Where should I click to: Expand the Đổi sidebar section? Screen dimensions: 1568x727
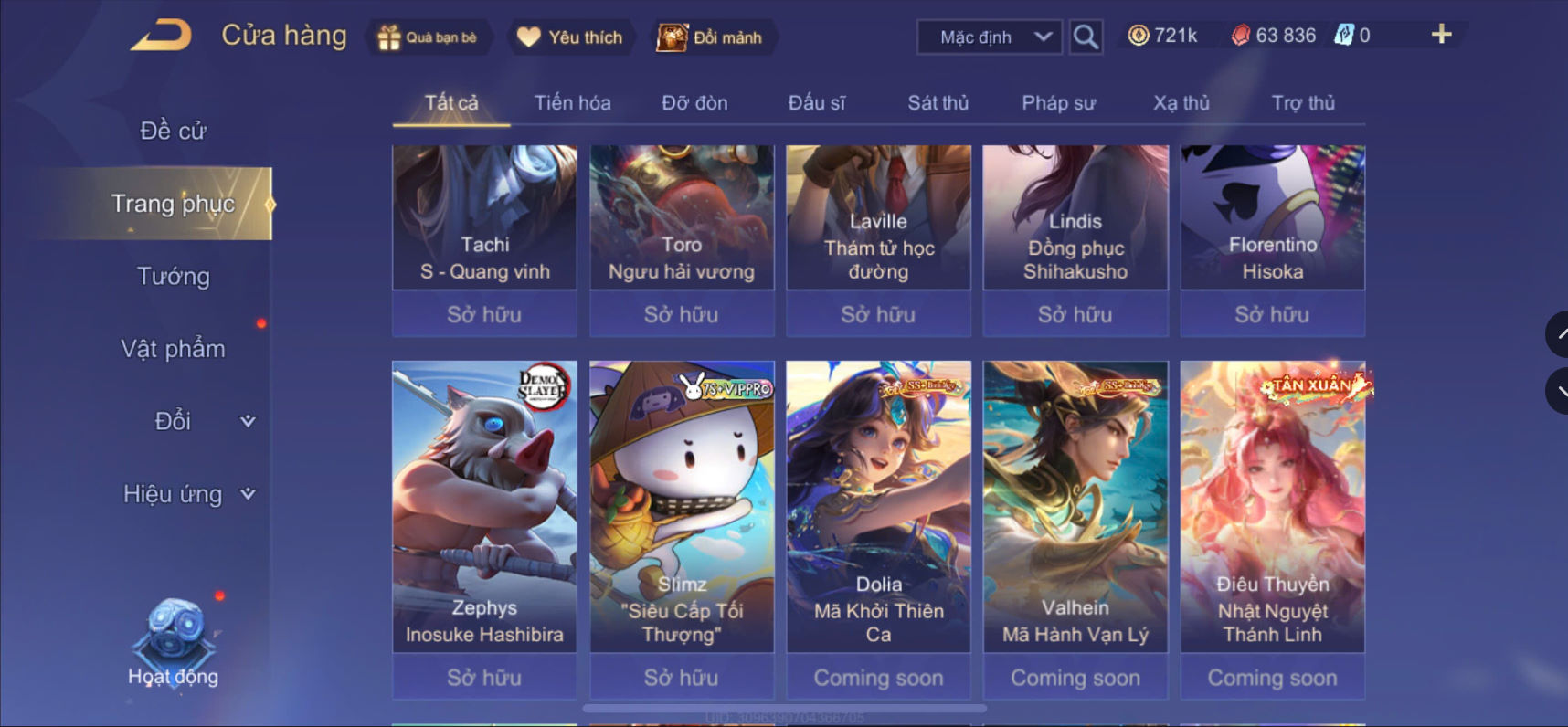(x=204, y=421)
